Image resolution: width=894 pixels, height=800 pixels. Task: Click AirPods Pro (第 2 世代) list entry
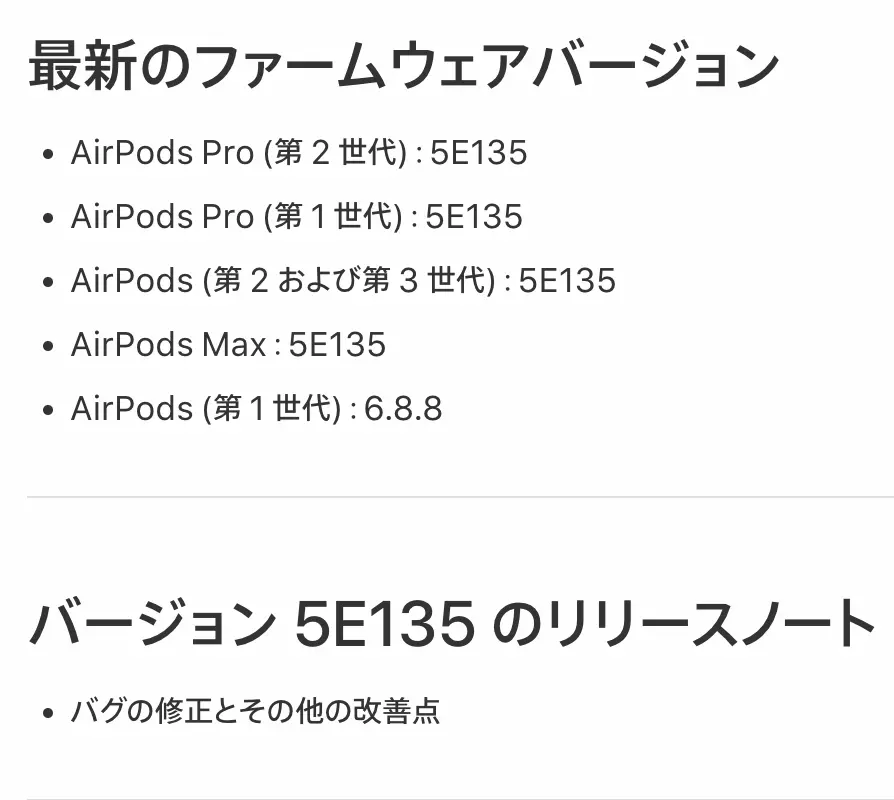tap(299, 153)
